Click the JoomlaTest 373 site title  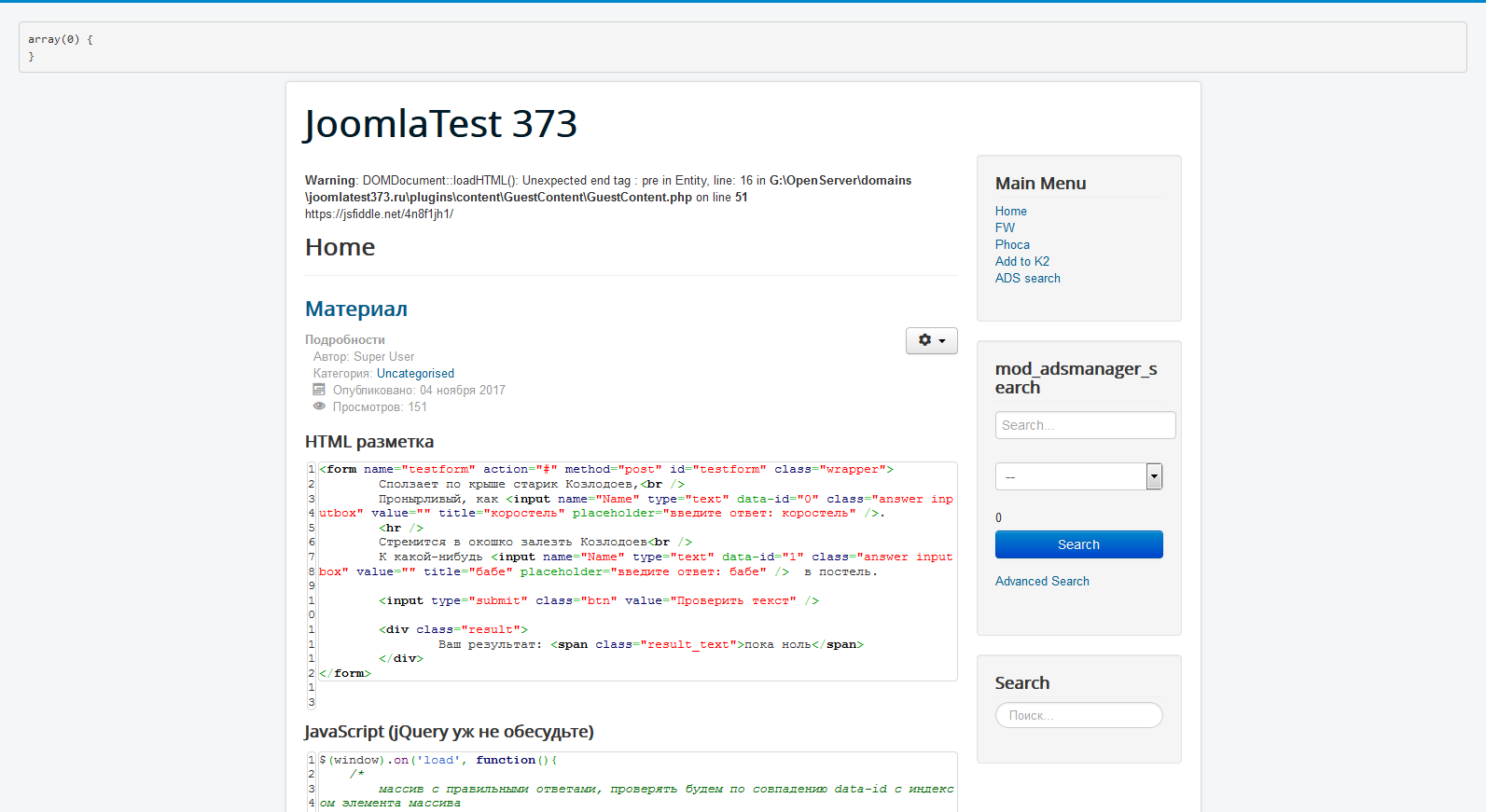440,124
